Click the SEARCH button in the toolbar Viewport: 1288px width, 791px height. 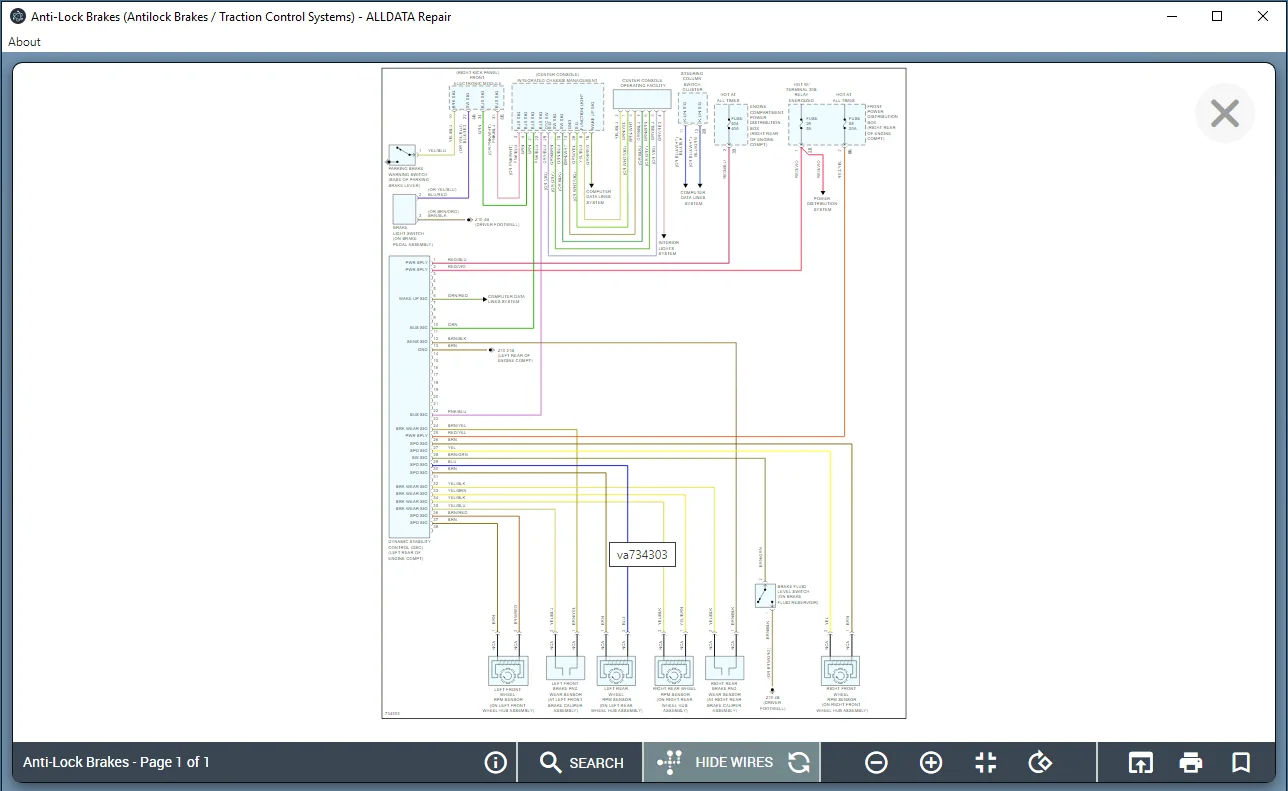coord(581,763)
